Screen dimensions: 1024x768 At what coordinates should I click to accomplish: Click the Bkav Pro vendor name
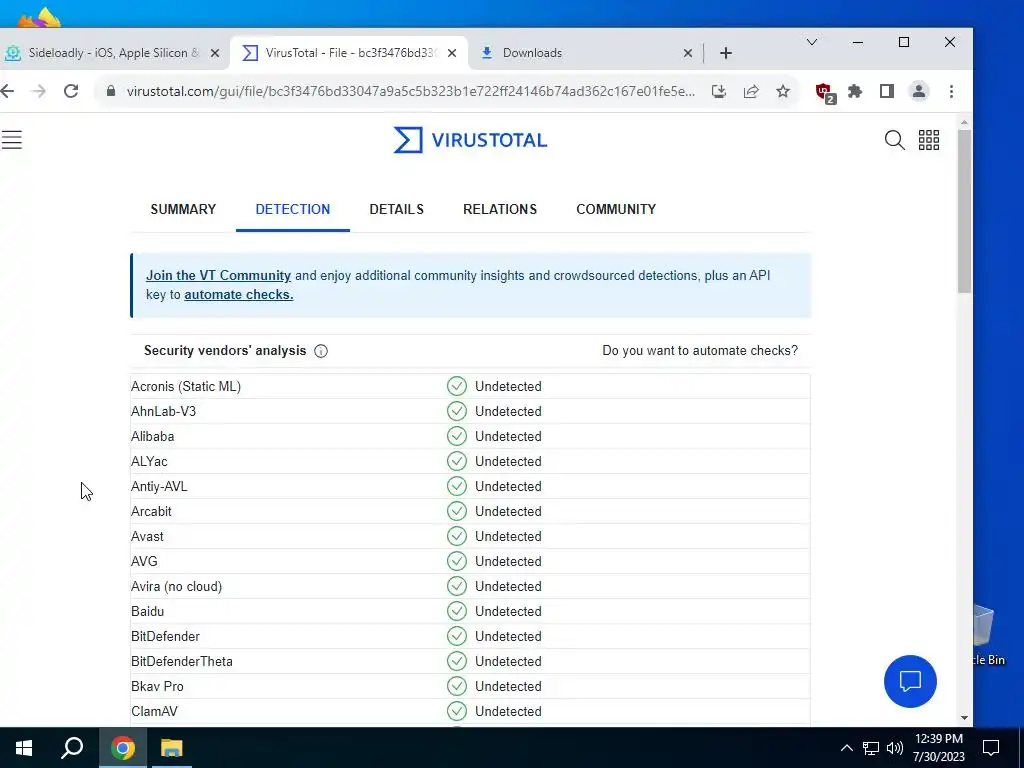[x=157, y=686]
